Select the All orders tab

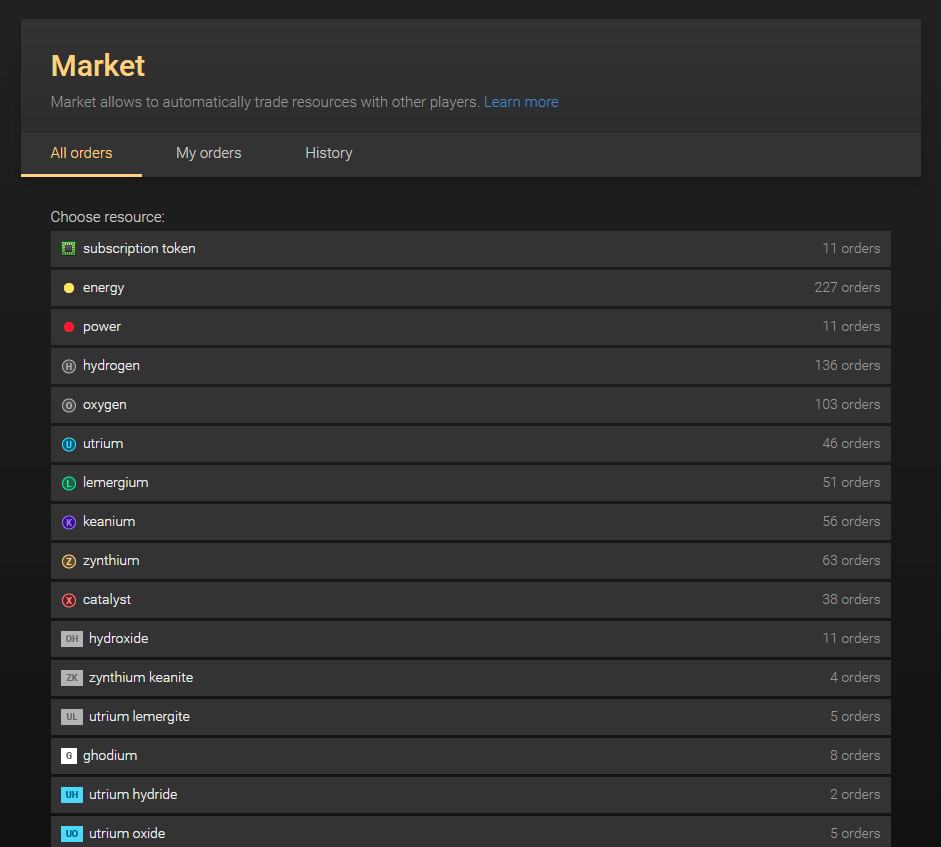(81, 153)
